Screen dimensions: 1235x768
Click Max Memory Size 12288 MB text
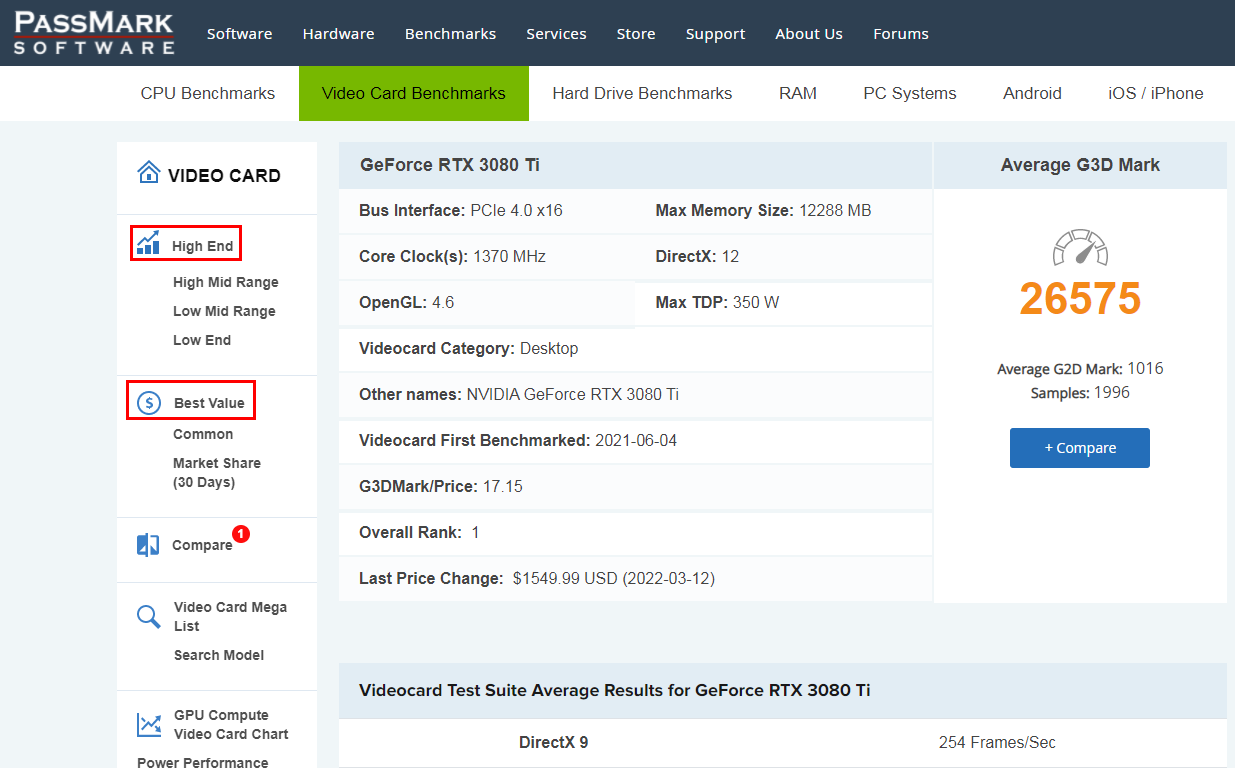(x=763, y=210)
